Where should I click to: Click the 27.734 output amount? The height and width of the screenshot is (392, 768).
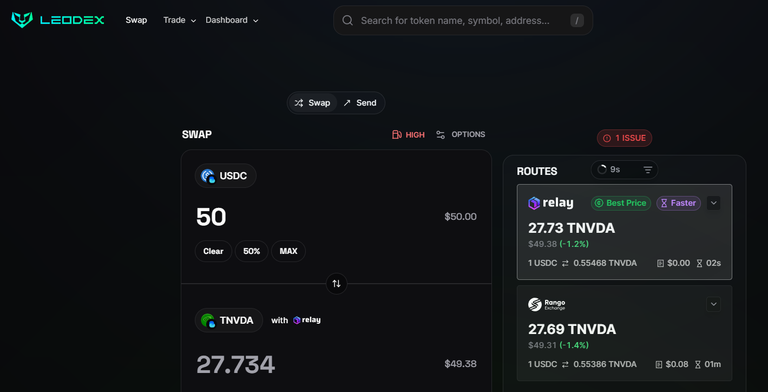tap(236, 364)
